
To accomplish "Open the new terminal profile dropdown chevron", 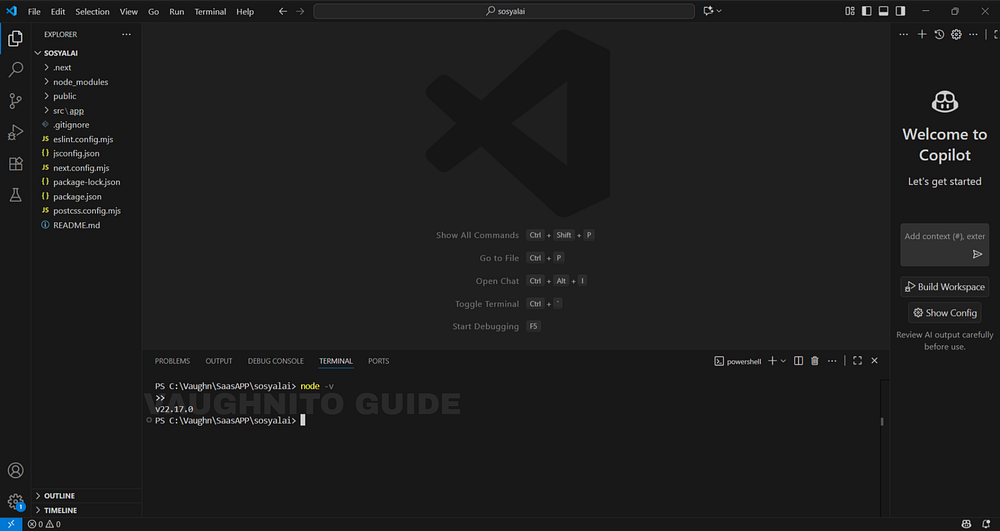I will click(783, 361).
